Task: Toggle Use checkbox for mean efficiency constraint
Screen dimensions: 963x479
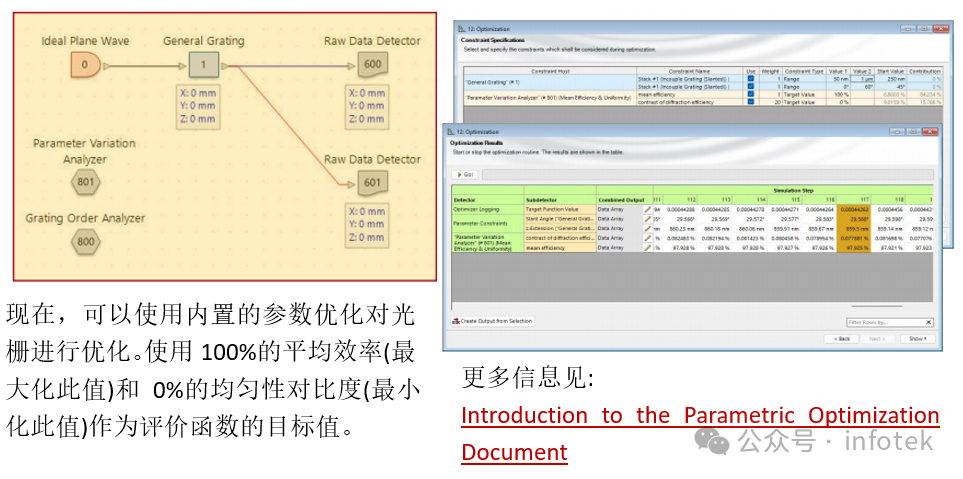Action: click(x=751, y=94)
